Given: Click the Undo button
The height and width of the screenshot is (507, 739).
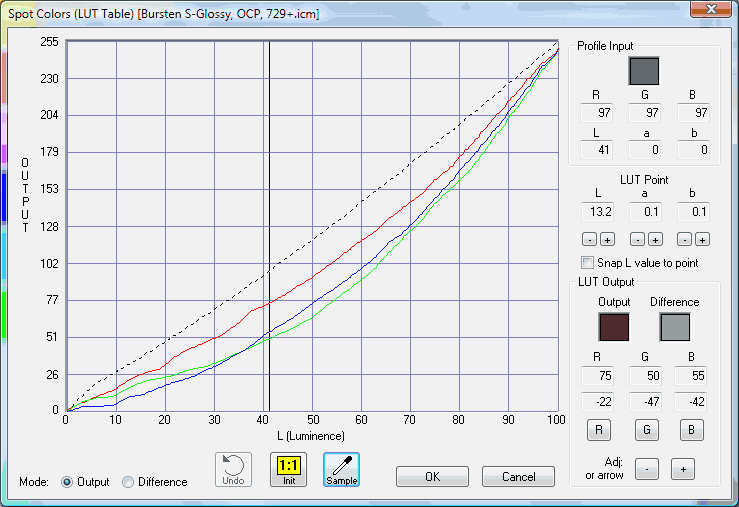Looking at the screenshot, I should (233, 469).
